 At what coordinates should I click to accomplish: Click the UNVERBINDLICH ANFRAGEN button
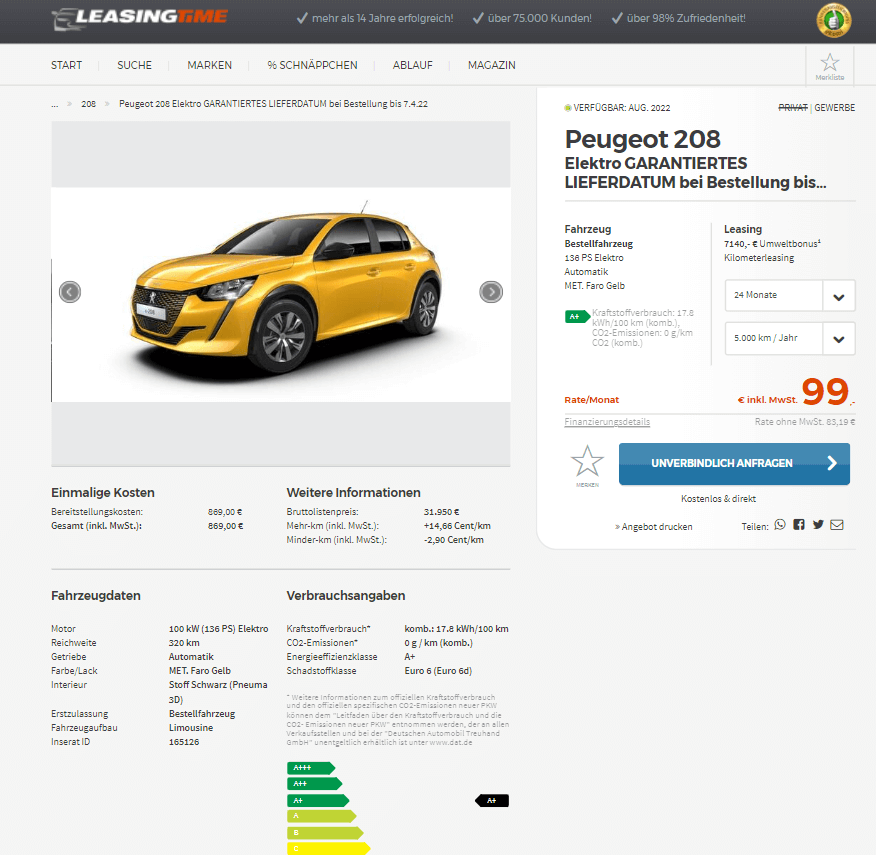click(x=734, y=464)
